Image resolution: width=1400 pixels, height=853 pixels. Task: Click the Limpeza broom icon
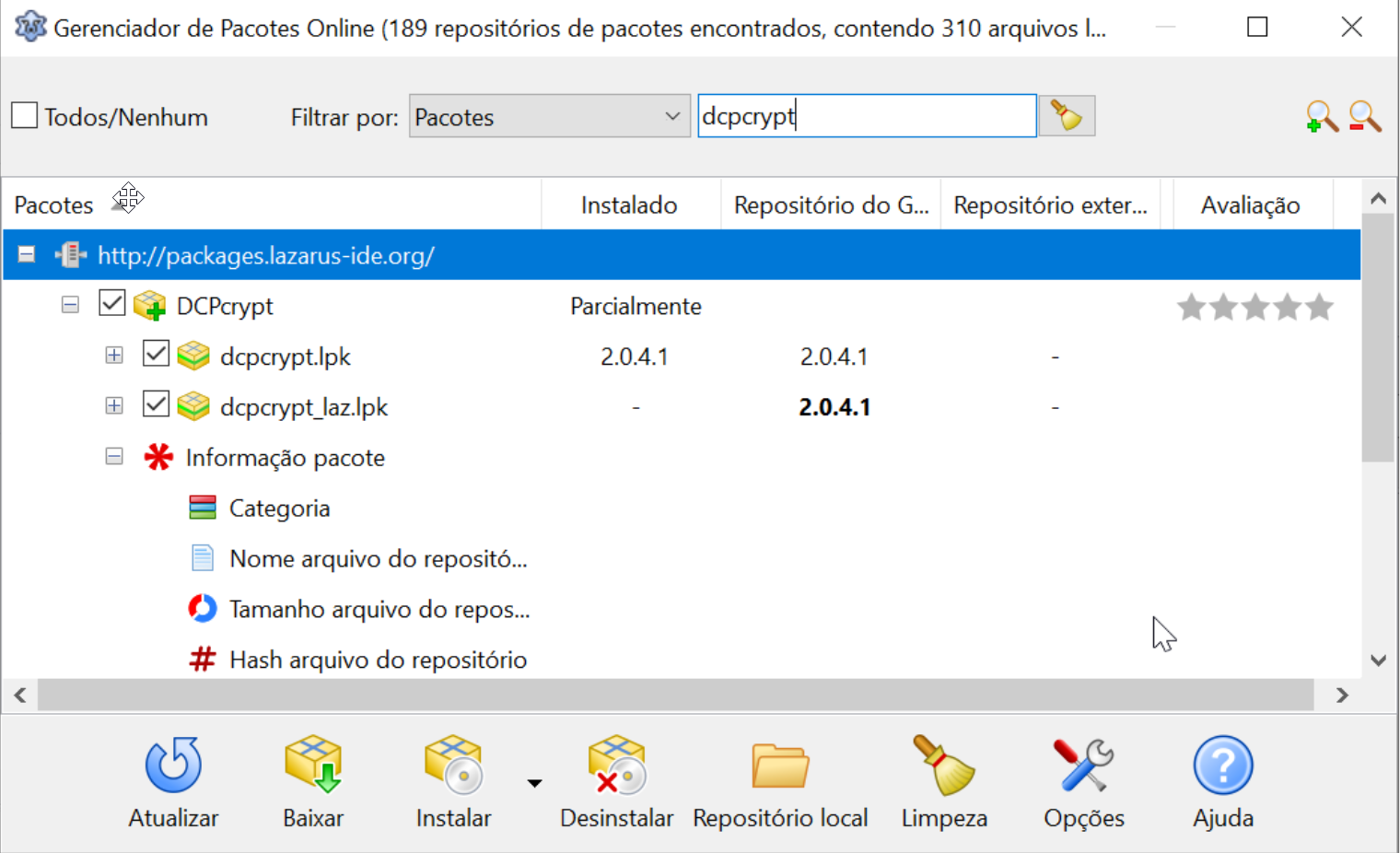[943, 765]
